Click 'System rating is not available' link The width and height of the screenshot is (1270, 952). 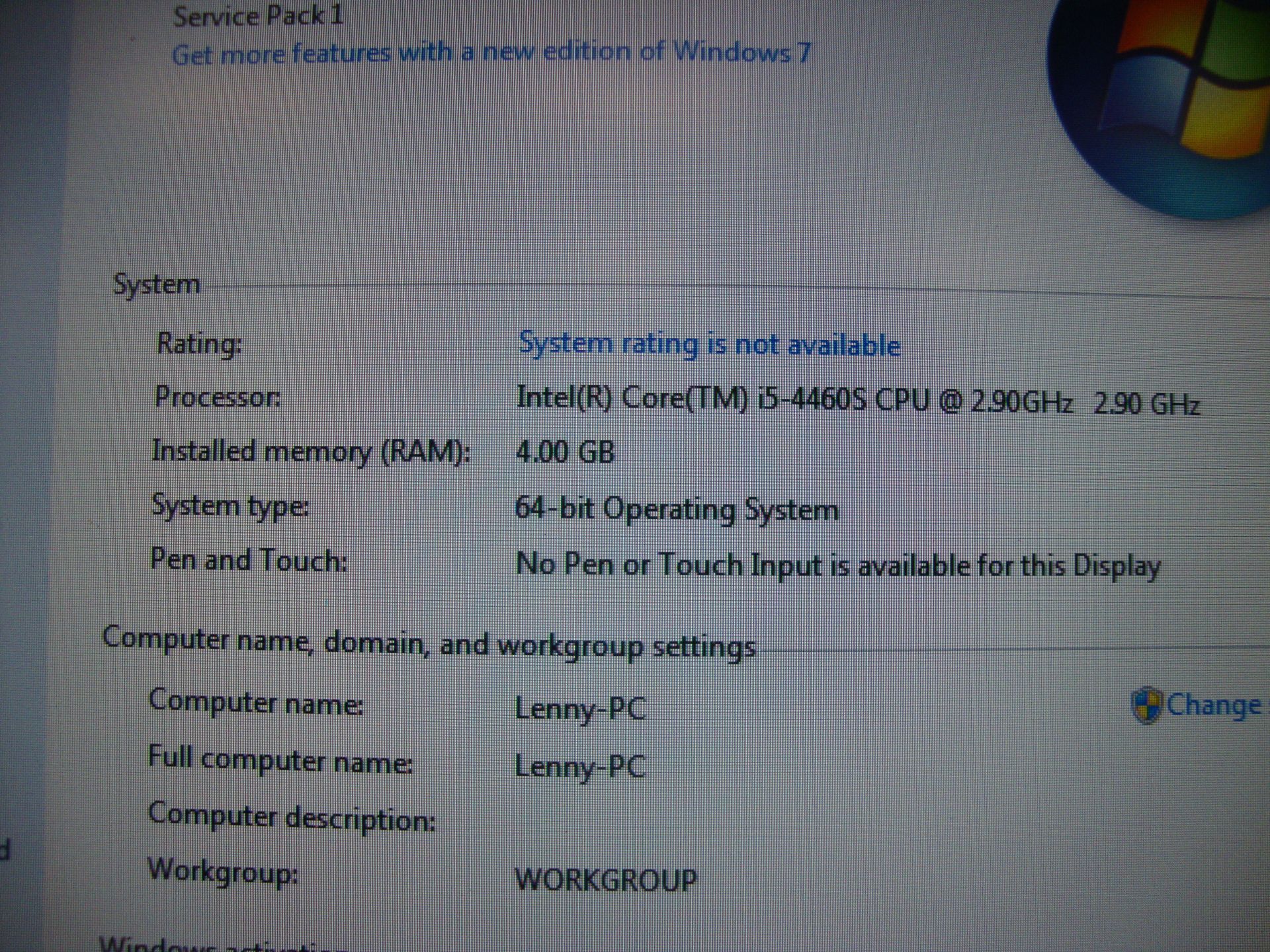coord(709,344)
